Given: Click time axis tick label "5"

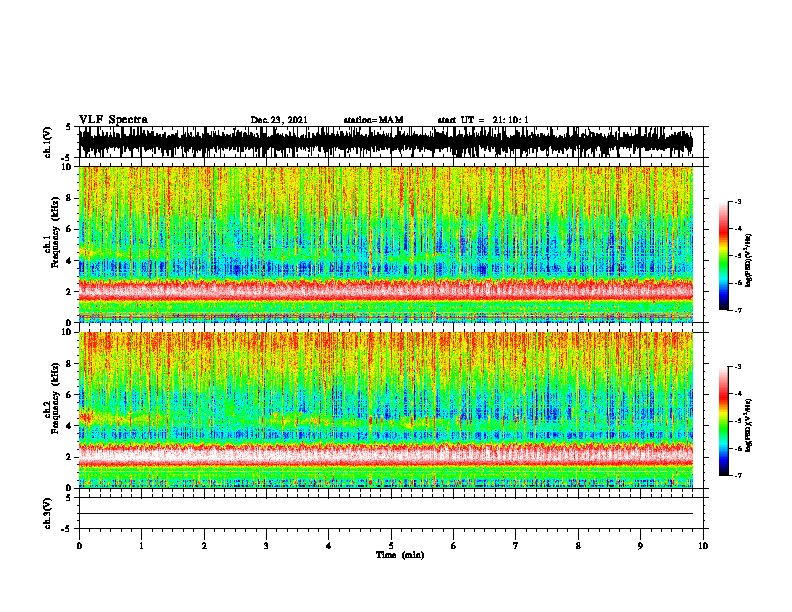Looking at the screenshot, I should pos(391,546).
